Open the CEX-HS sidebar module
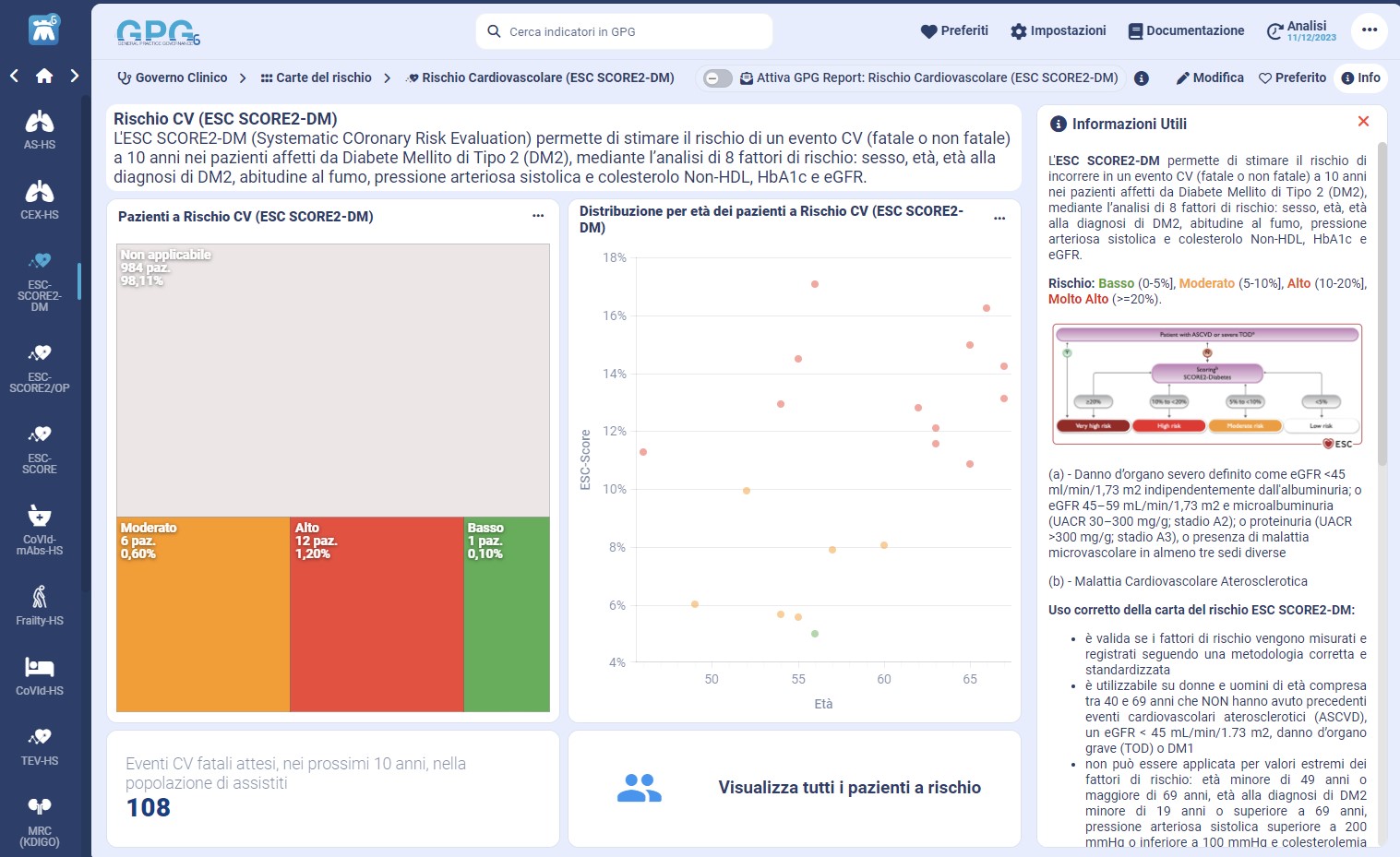The width and height of the screenshot is (1400, 857). click(40, 200)
